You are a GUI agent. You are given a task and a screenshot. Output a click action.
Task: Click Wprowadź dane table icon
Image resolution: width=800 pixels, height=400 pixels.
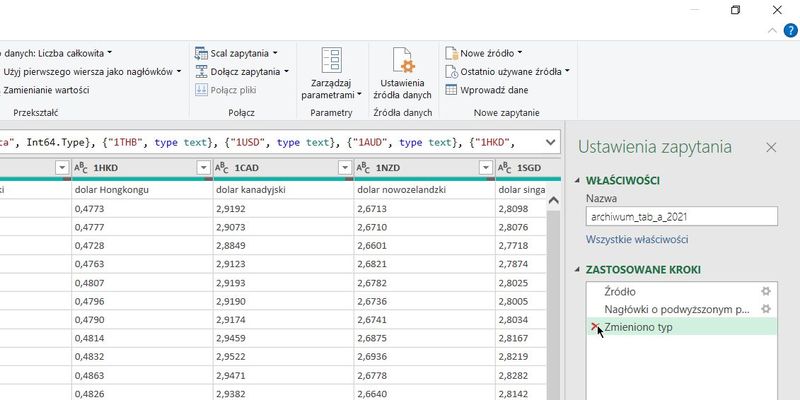(x=451, y=90)
